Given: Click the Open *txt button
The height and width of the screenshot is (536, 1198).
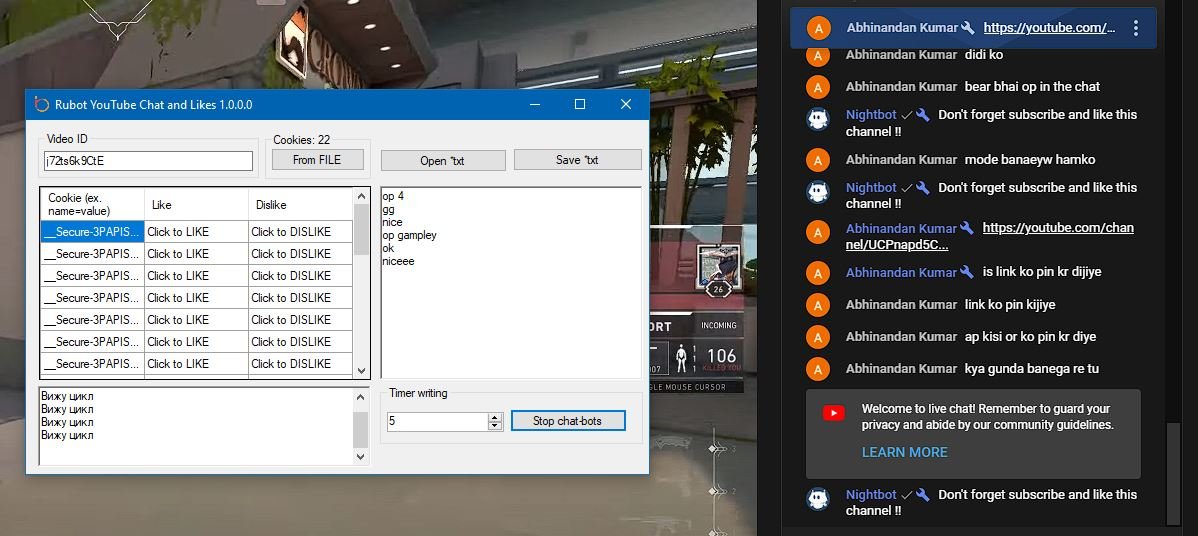Looking at the screenshot, I should 442,160.
